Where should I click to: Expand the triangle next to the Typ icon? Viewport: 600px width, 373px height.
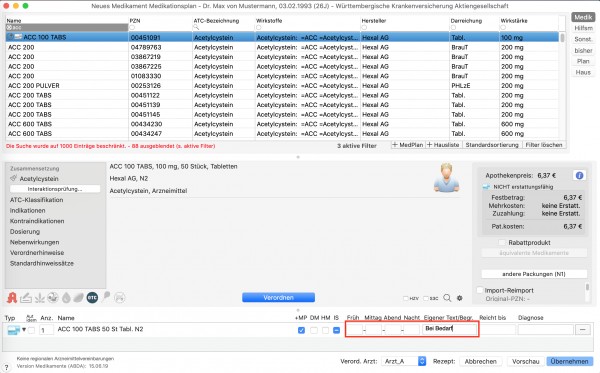(24, 329)
